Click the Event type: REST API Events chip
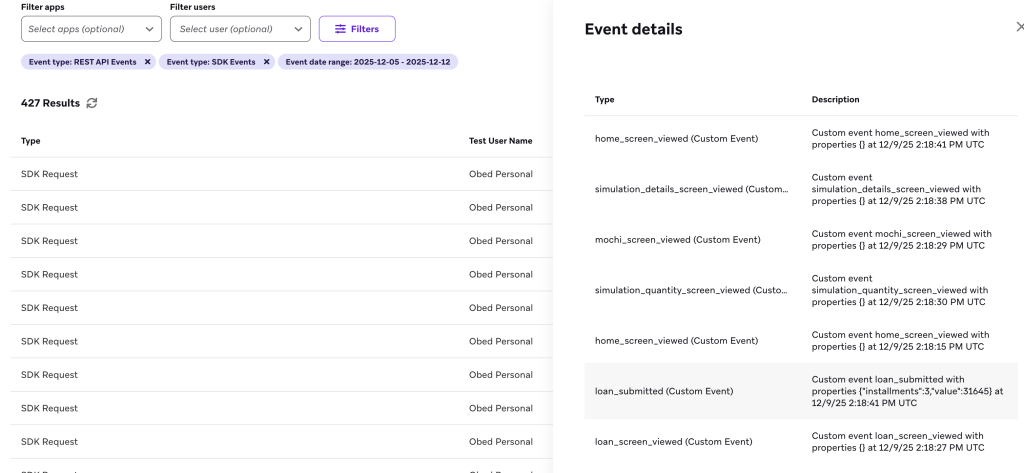 coord(82,62)
